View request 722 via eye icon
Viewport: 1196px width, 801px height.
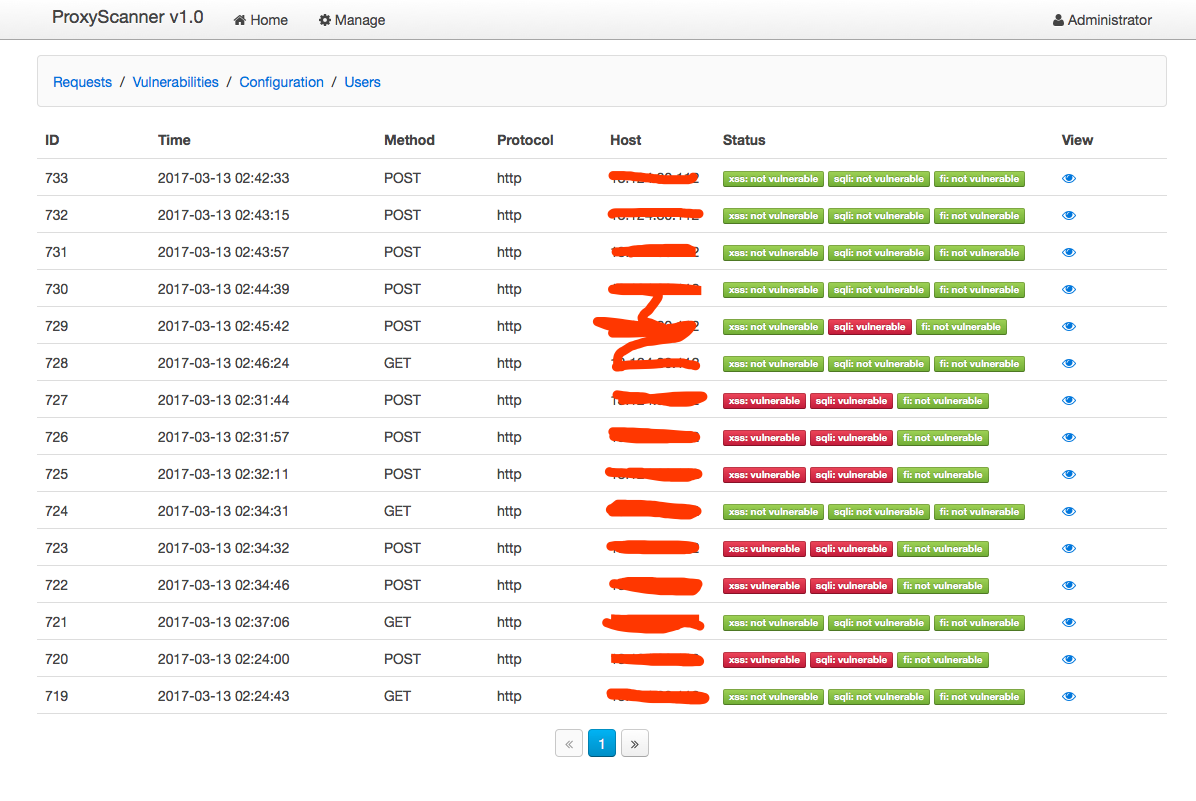tap(1069, 586)
